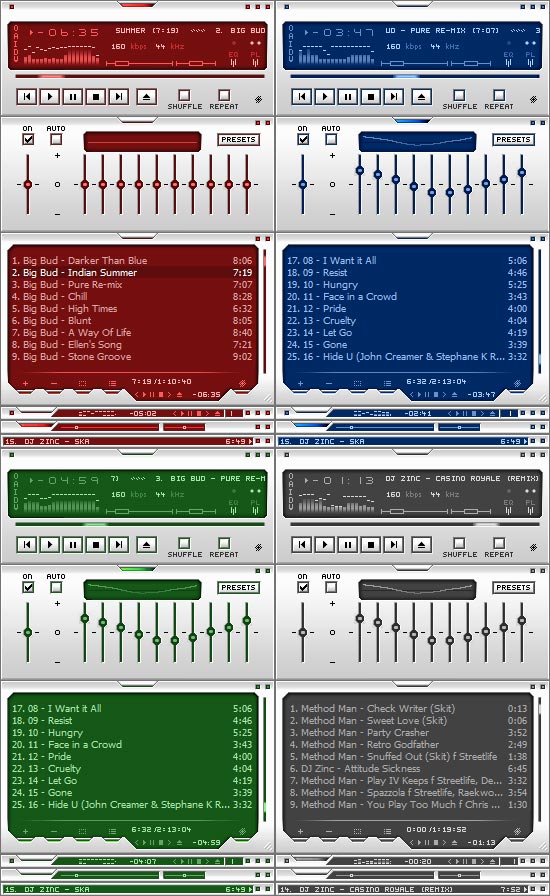This screenshot has height=896, width=550.
Task: Open PRESETS in the gray equalizer
Action: [513, 587]
